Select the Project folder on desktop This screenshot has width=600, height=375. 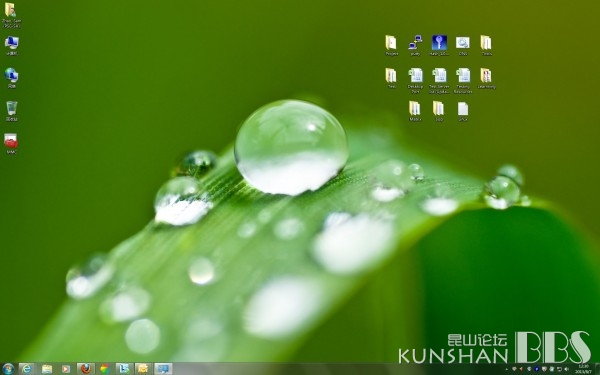(x=391, y=45)
